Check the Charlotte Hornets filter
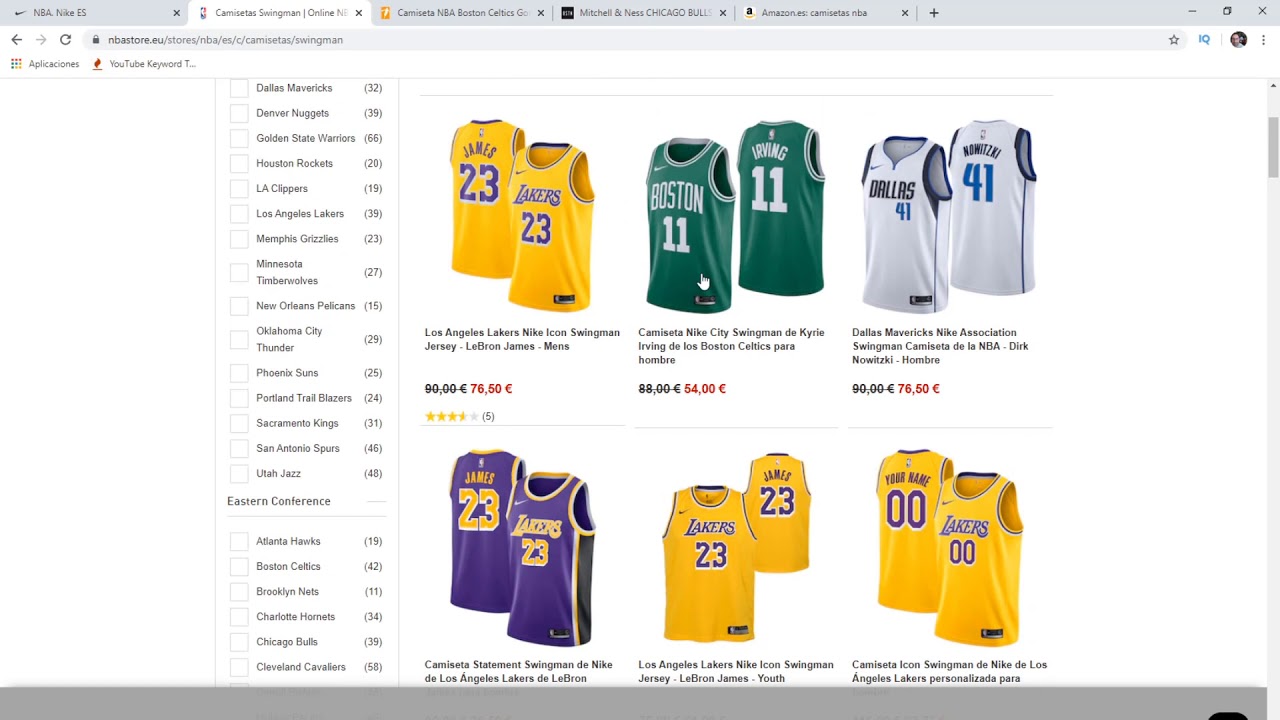 [239, 617]
